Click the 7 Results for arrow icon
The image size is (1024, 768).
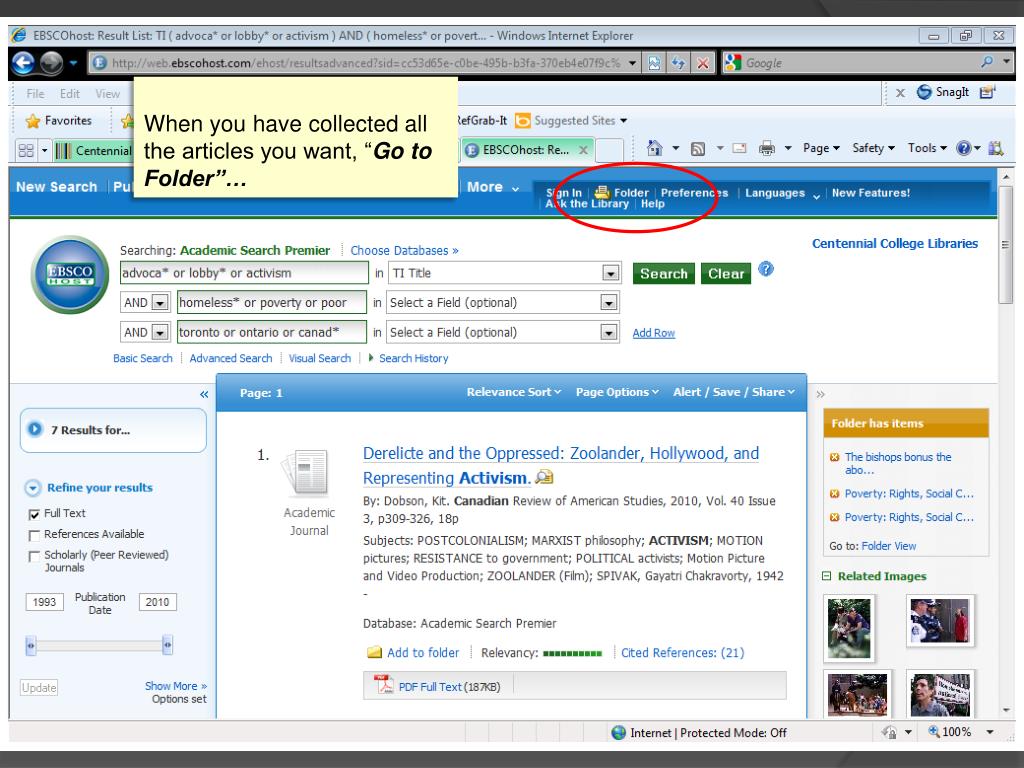(x=35, y=429)
